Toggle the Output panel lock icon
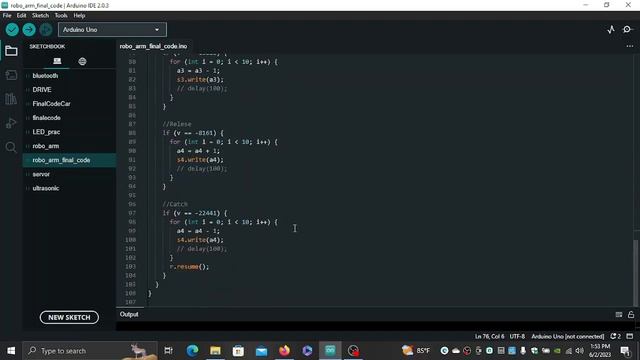Viewport: 640px width, 360px height. [x=631, y=314]
